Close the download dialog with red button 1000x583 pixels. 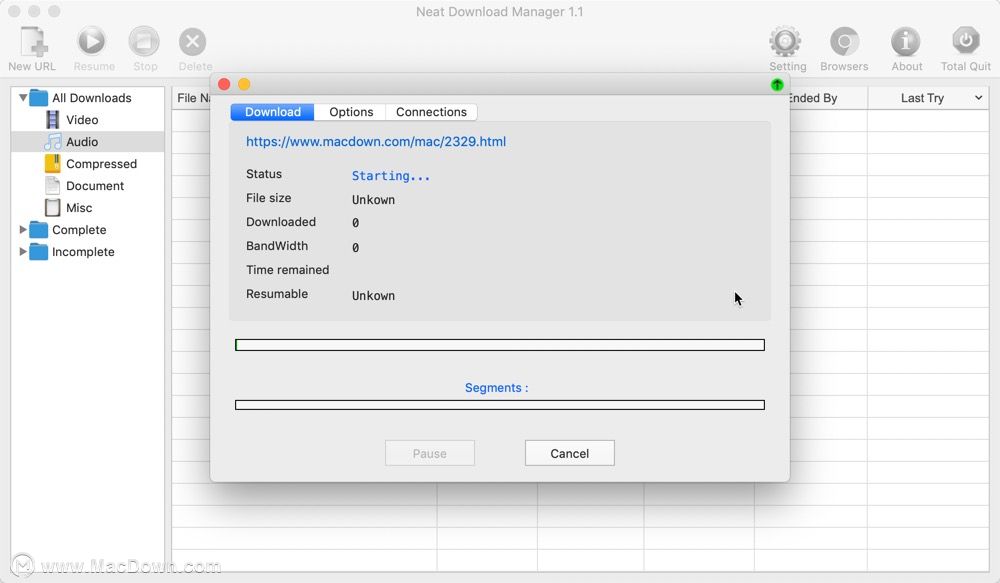click(x=224, y=84)
